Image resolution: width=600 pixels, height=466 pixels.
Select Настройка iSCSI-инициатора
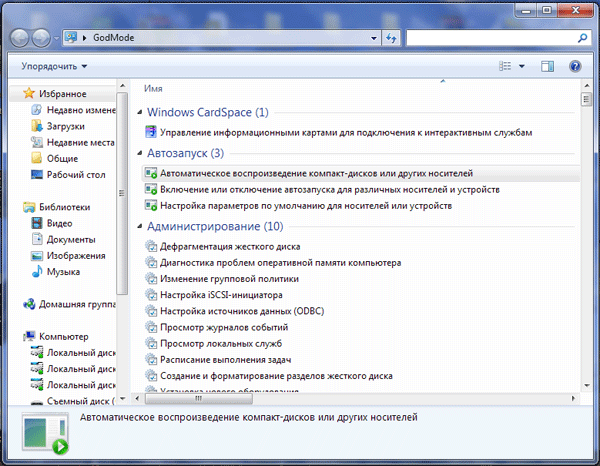(x=214, y=295)
